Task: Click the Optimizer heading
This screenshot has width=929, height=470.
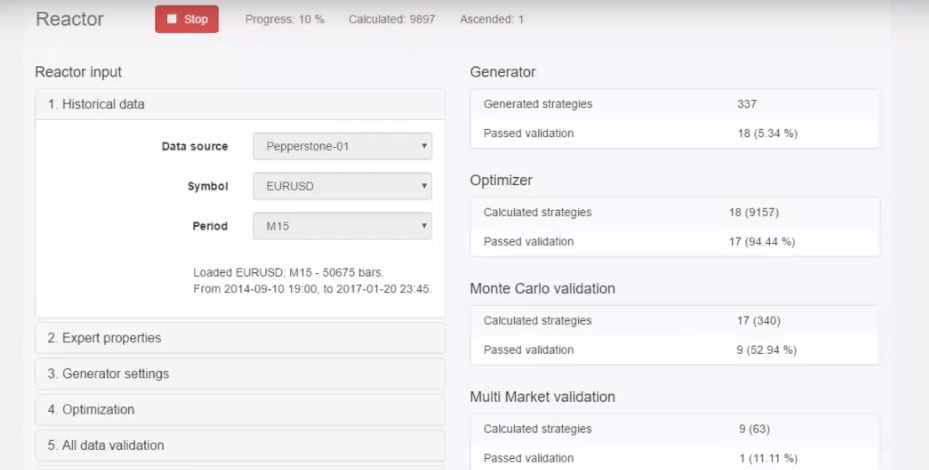Action: [x=501, y=180]
